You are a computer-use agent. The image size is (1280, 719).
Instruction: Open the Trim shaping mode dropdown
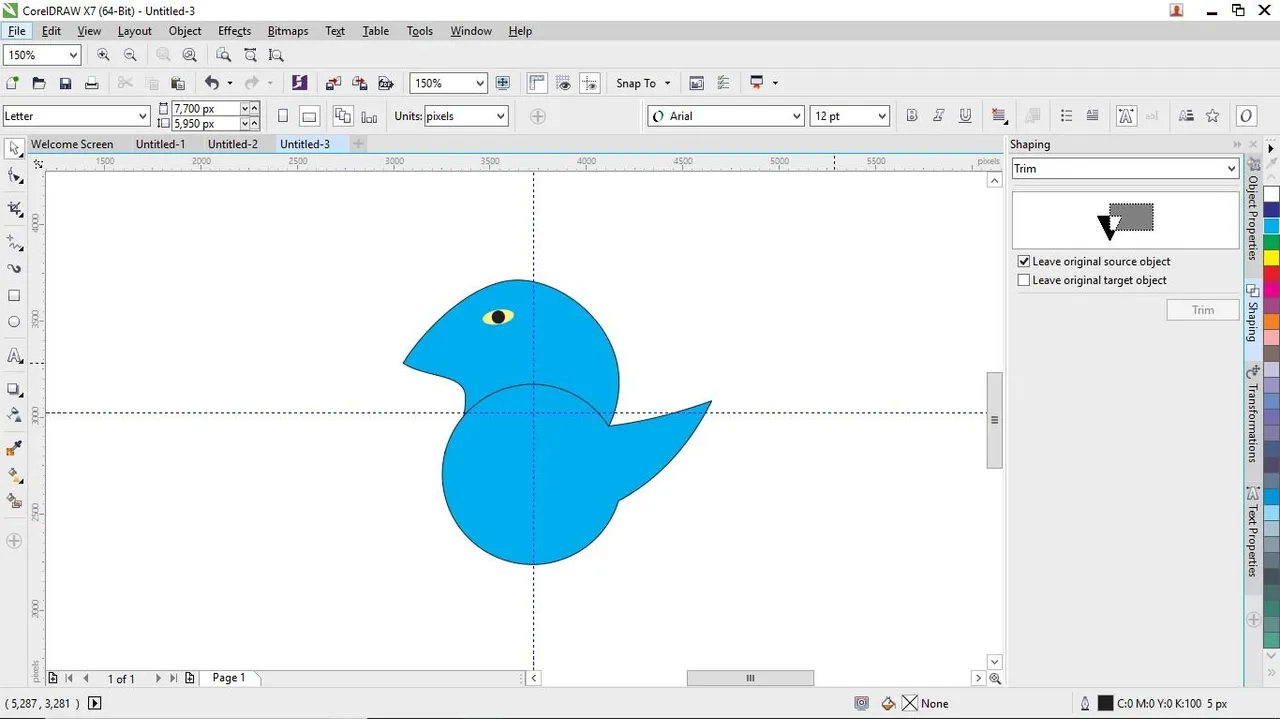tap(1231, 169)
